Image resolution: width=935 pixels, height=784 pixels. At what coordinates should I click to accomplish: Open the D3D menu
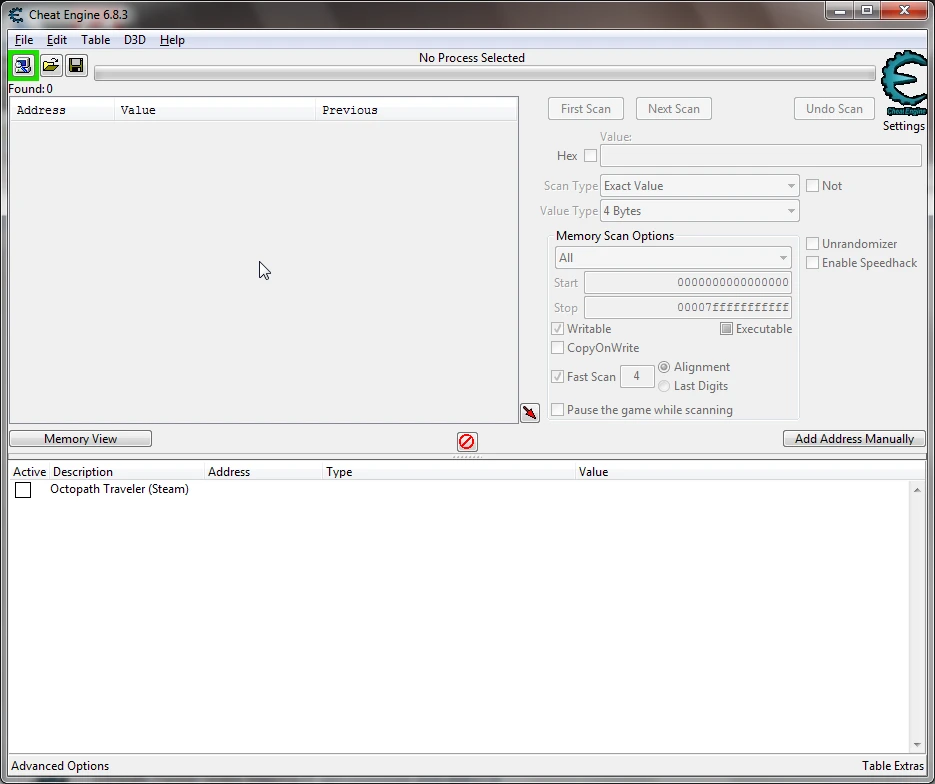pos(135,40)
